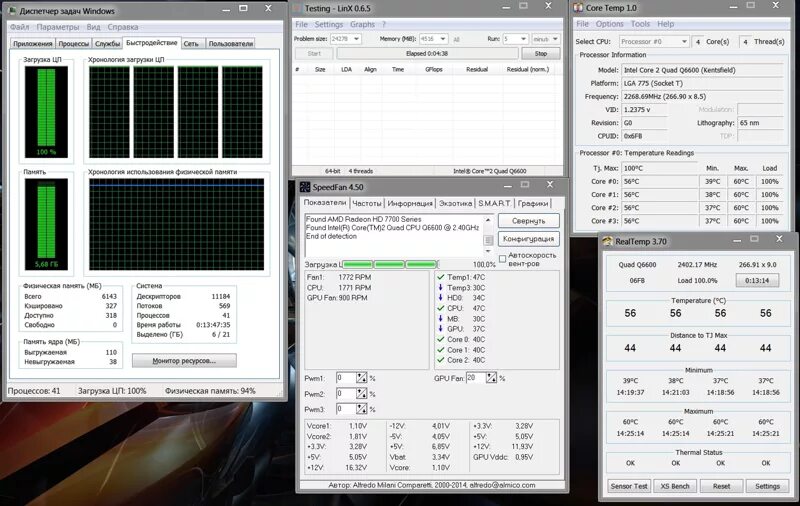Open the Справка menu in Task Manager
800x506 pixels.
(122, 27)
